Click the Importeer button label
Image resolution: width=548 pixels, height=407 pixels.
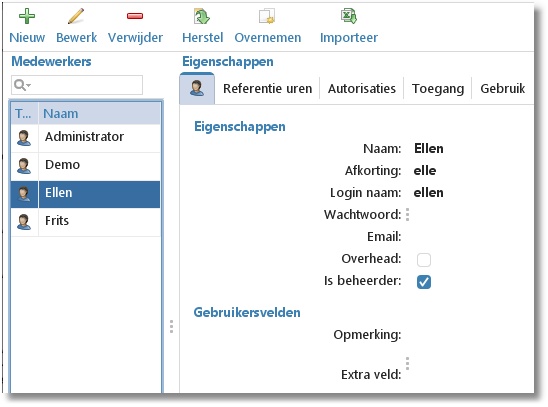point(349,38)
